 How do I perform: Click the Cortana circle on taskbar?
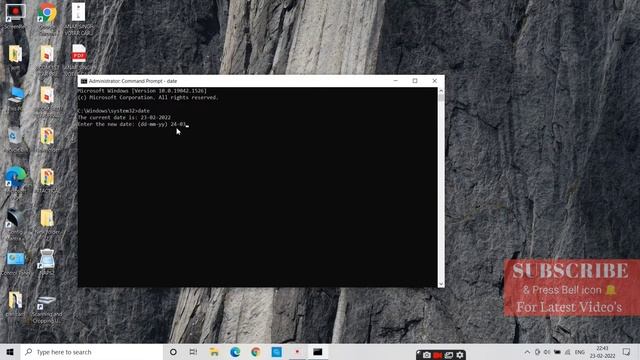click(173, 352)
